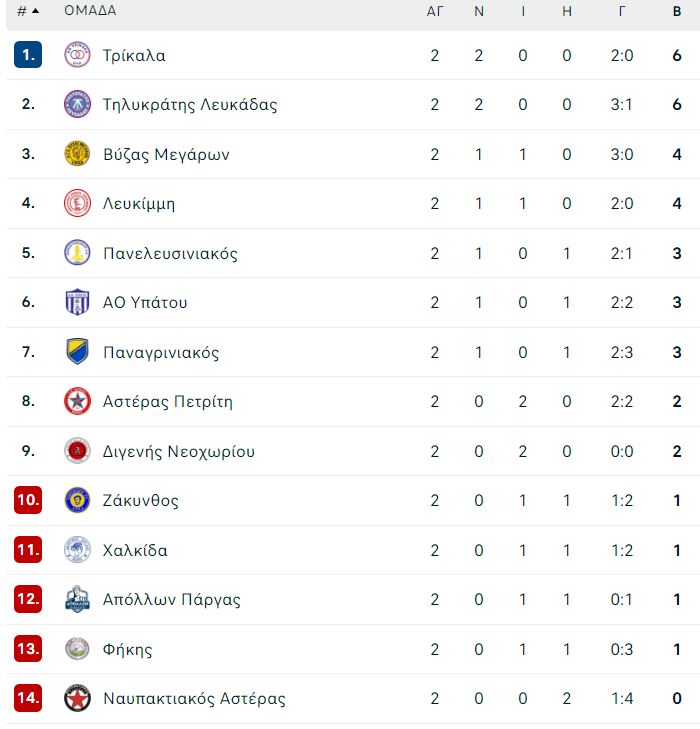Open the Πανελευσινιακός team link
The width and height of the screenshot is (700, 729).
(170, 253)
